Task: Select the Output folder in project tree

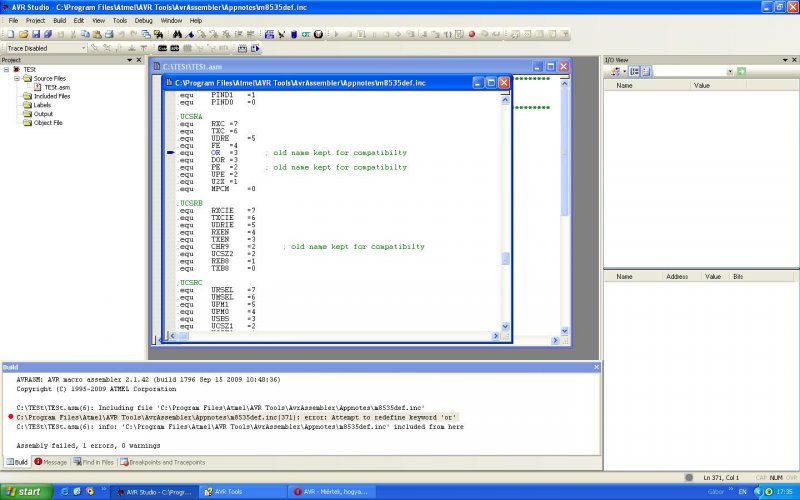Action: (43, 114)
